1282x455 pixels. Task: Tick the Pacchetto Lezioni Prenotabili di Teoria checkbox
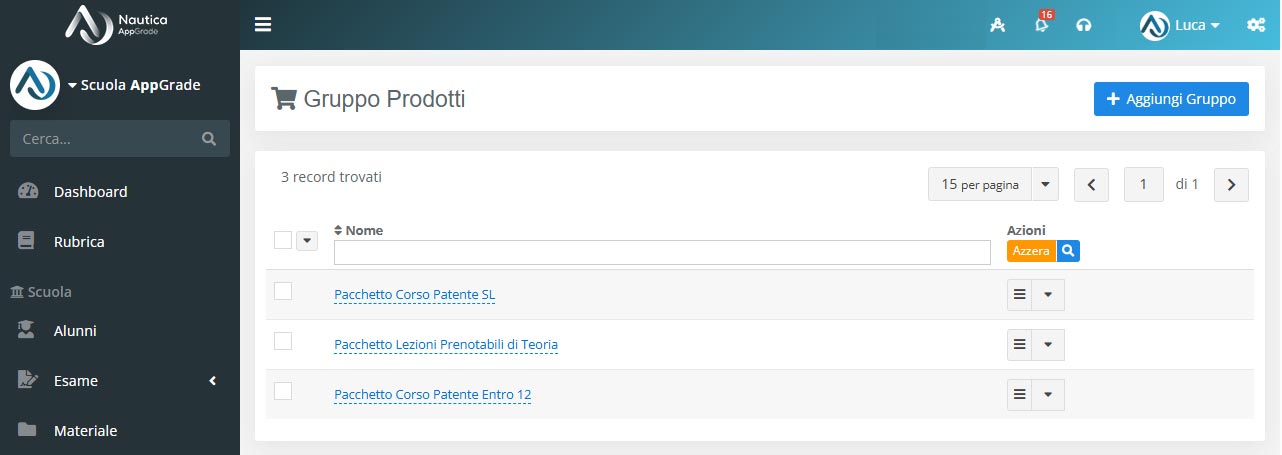[283, 341]
